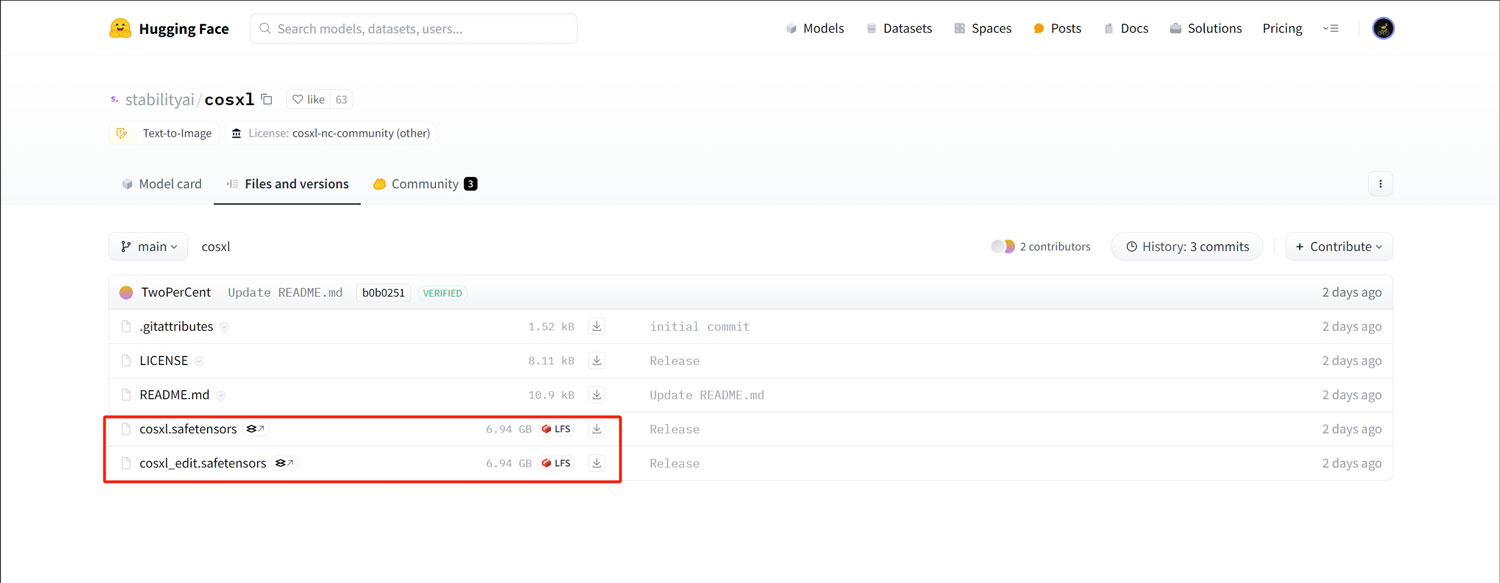Open the Community tab
Screen dimensions: 1500x583
point(424,184)
